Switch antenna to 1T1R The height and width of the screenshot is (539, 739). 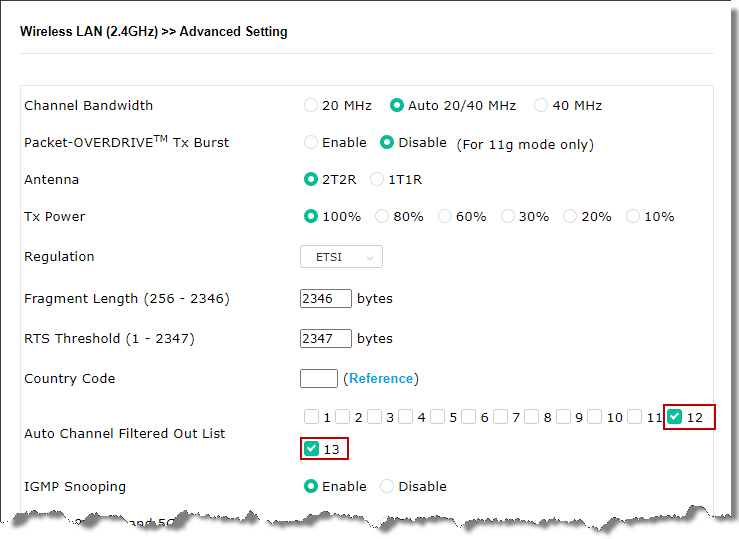click(x=377, y=179)
